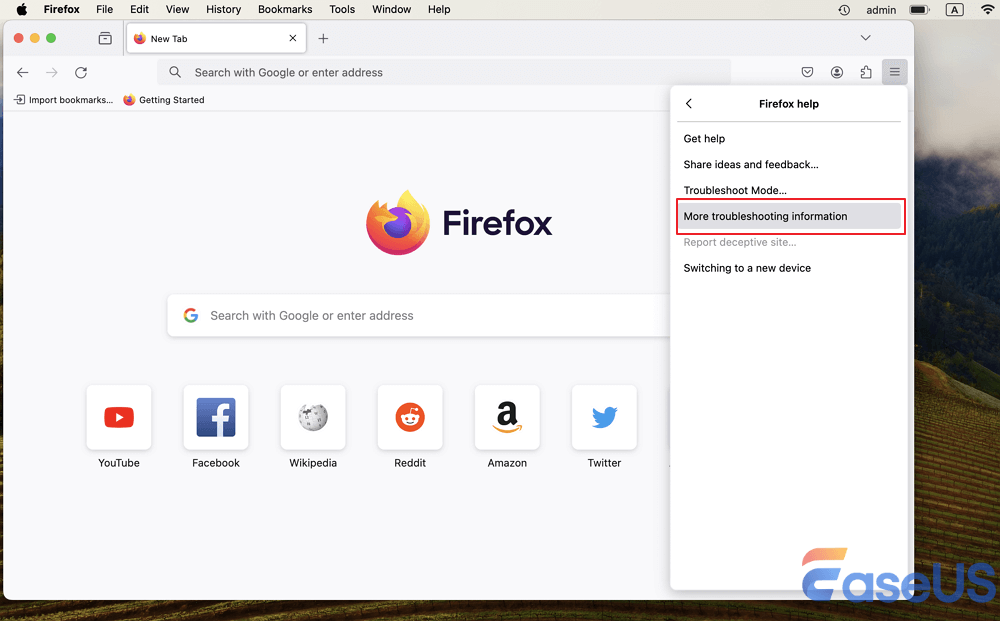Open the hamburger application menu
Screen dimensions: 1000x621
coord(894,72)
